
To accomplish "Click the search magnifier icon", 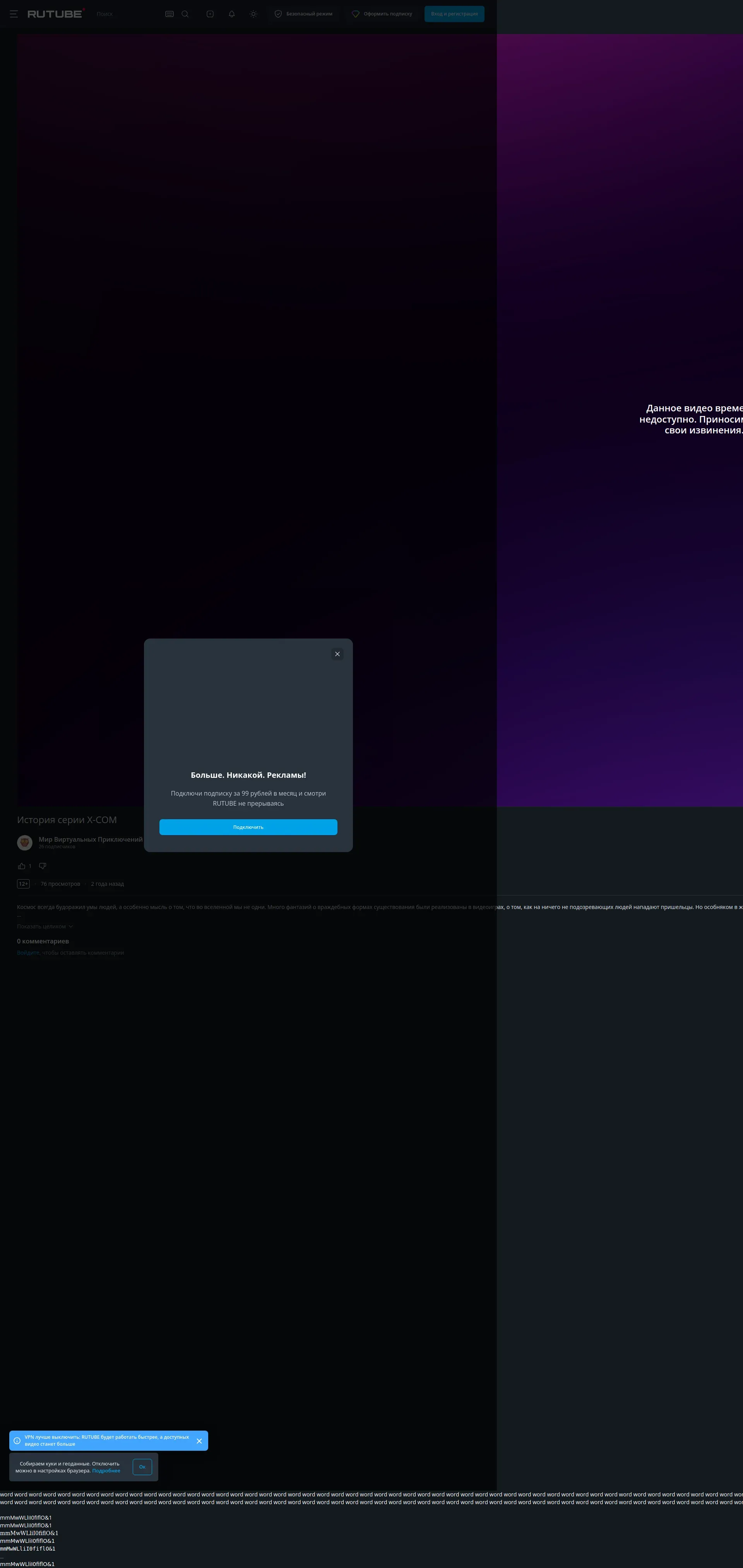I will coord(185,14).
